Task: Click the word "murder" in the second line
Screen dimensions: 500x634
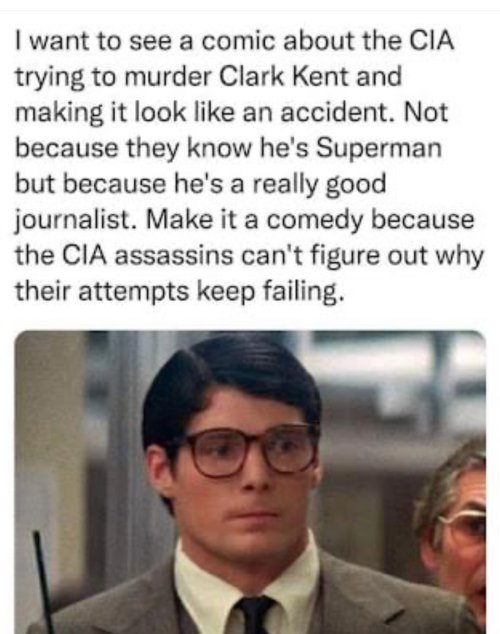Action: (x=167, y=76)
